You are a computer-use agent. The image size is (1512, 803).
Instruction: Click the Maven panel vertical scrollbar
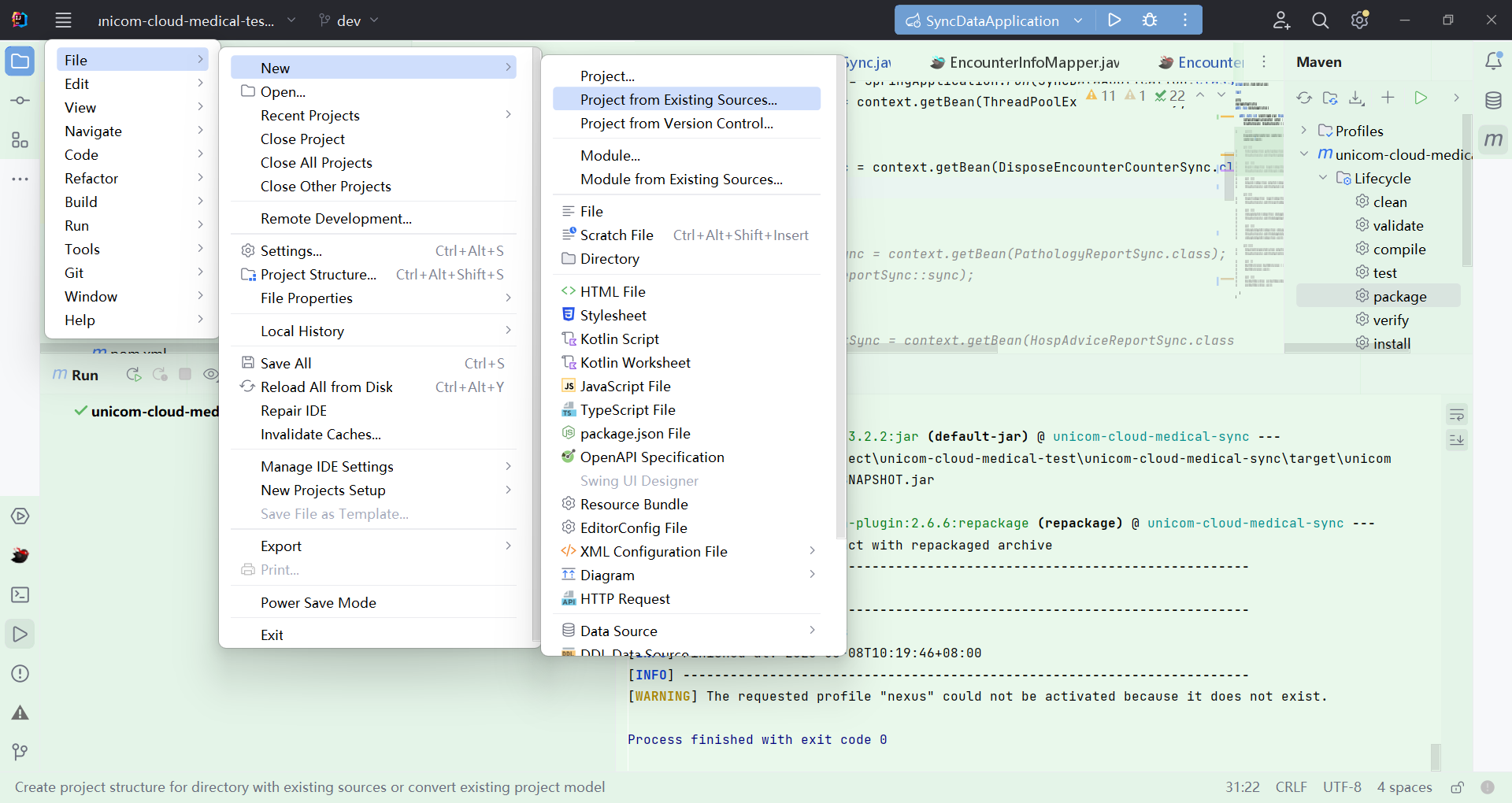pyautogui.click(x=1466, y=189)
